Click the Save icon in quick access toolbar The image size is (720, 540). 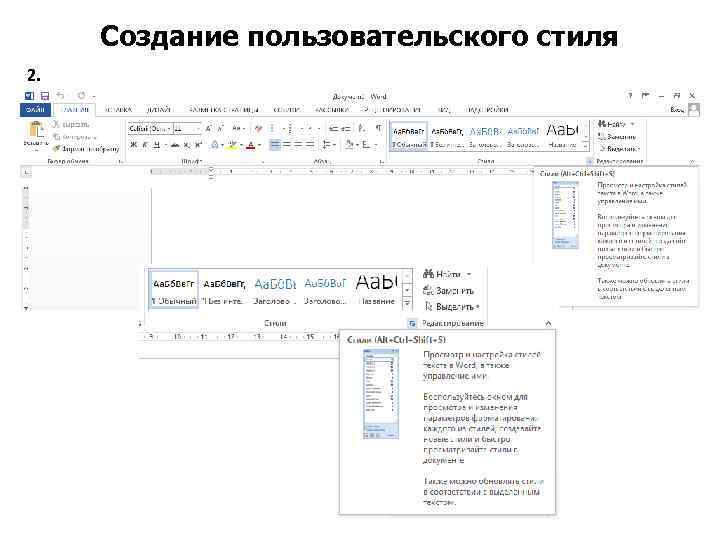point(45,96)
